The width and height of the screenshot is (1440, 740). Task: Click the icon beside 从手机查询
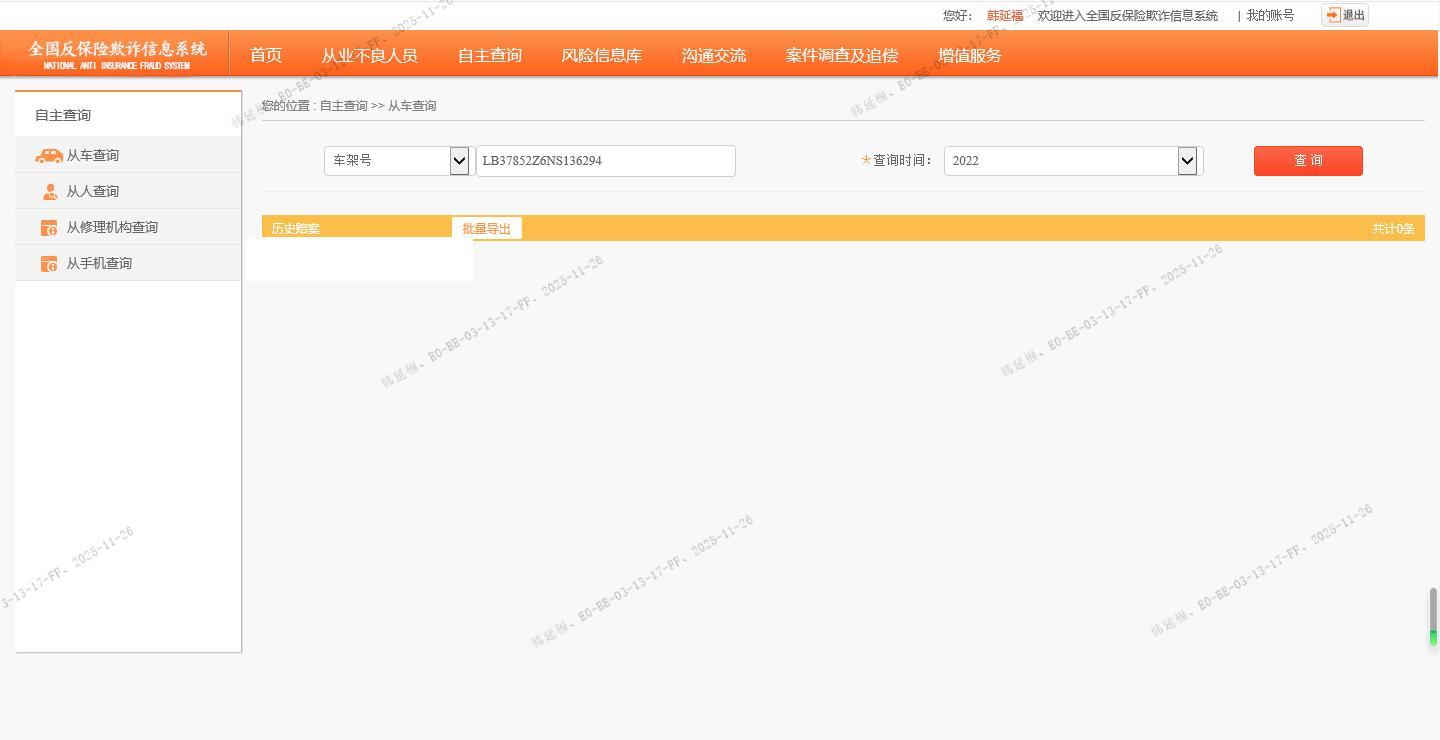49,264
